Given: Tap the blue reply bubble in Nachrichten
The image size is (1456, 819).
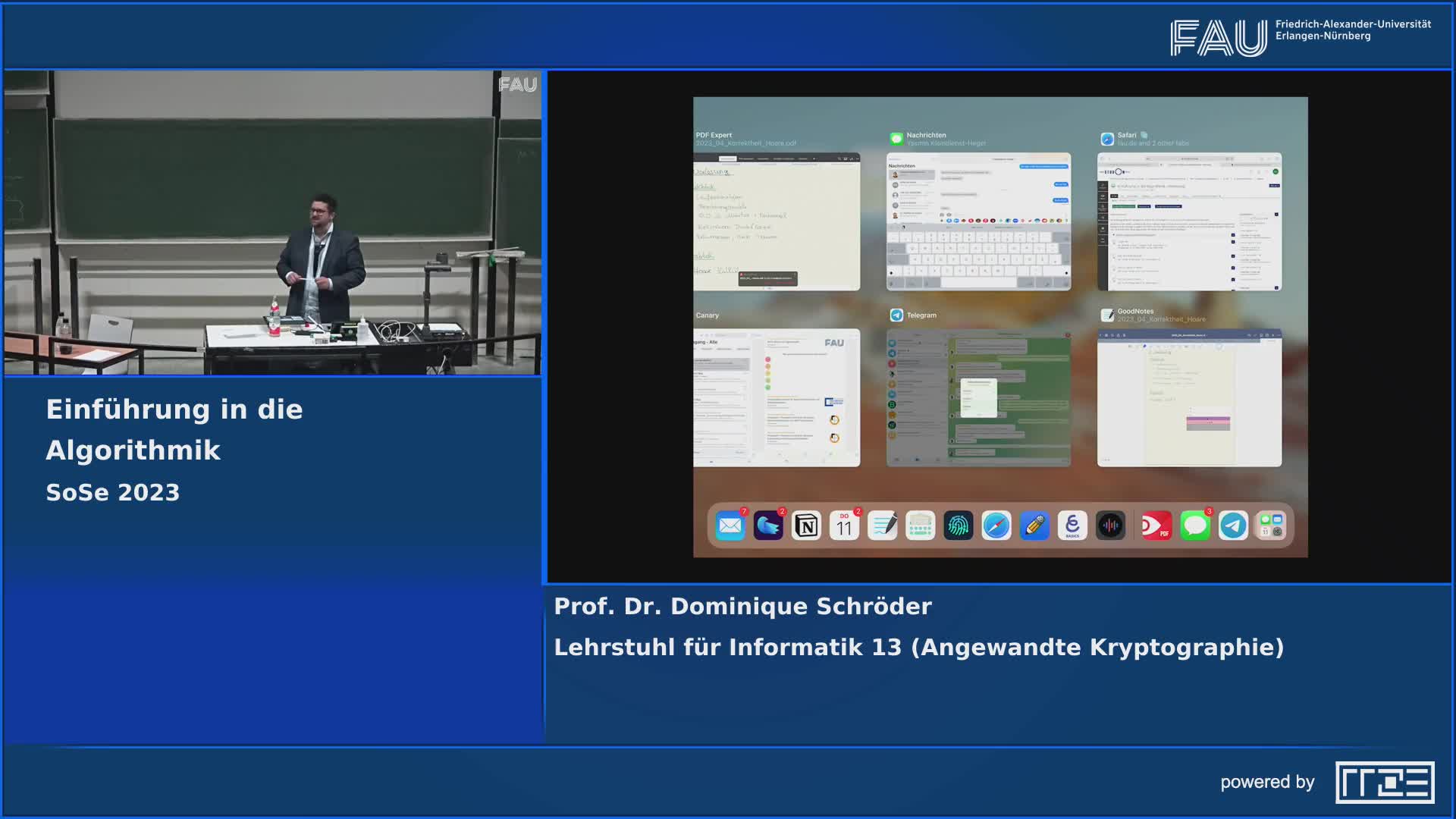Looking at the screenshot, I should click(x=1061, y=184).
